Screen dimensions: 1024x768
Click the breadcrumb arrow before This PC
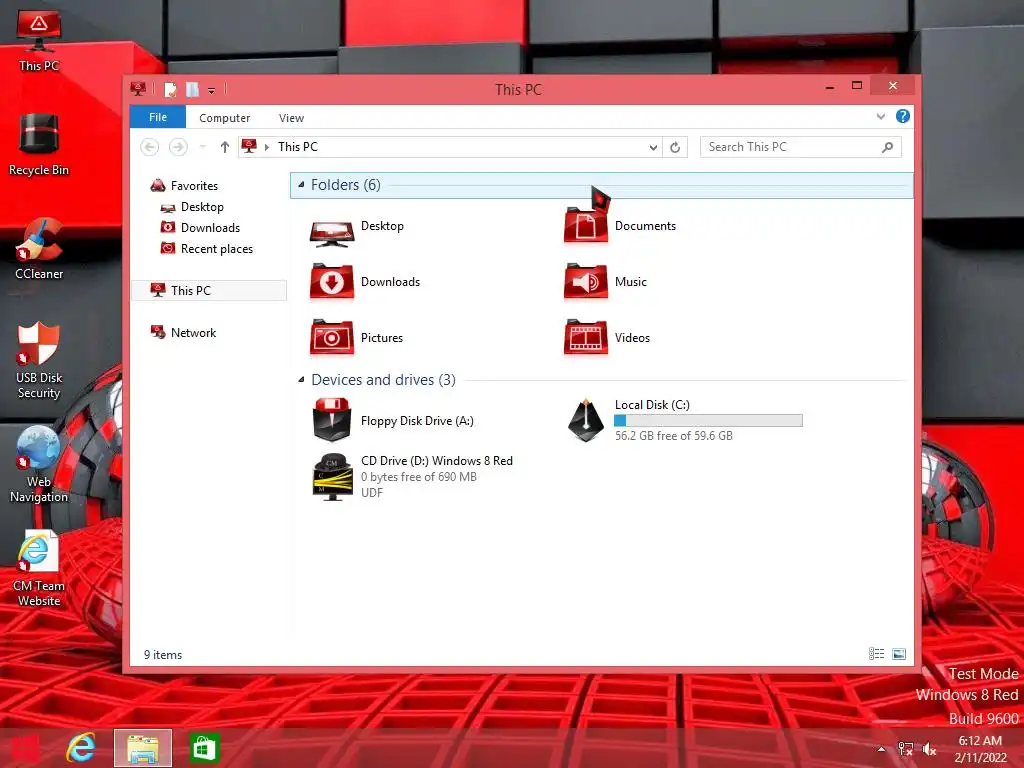click(x=266, y=147)
